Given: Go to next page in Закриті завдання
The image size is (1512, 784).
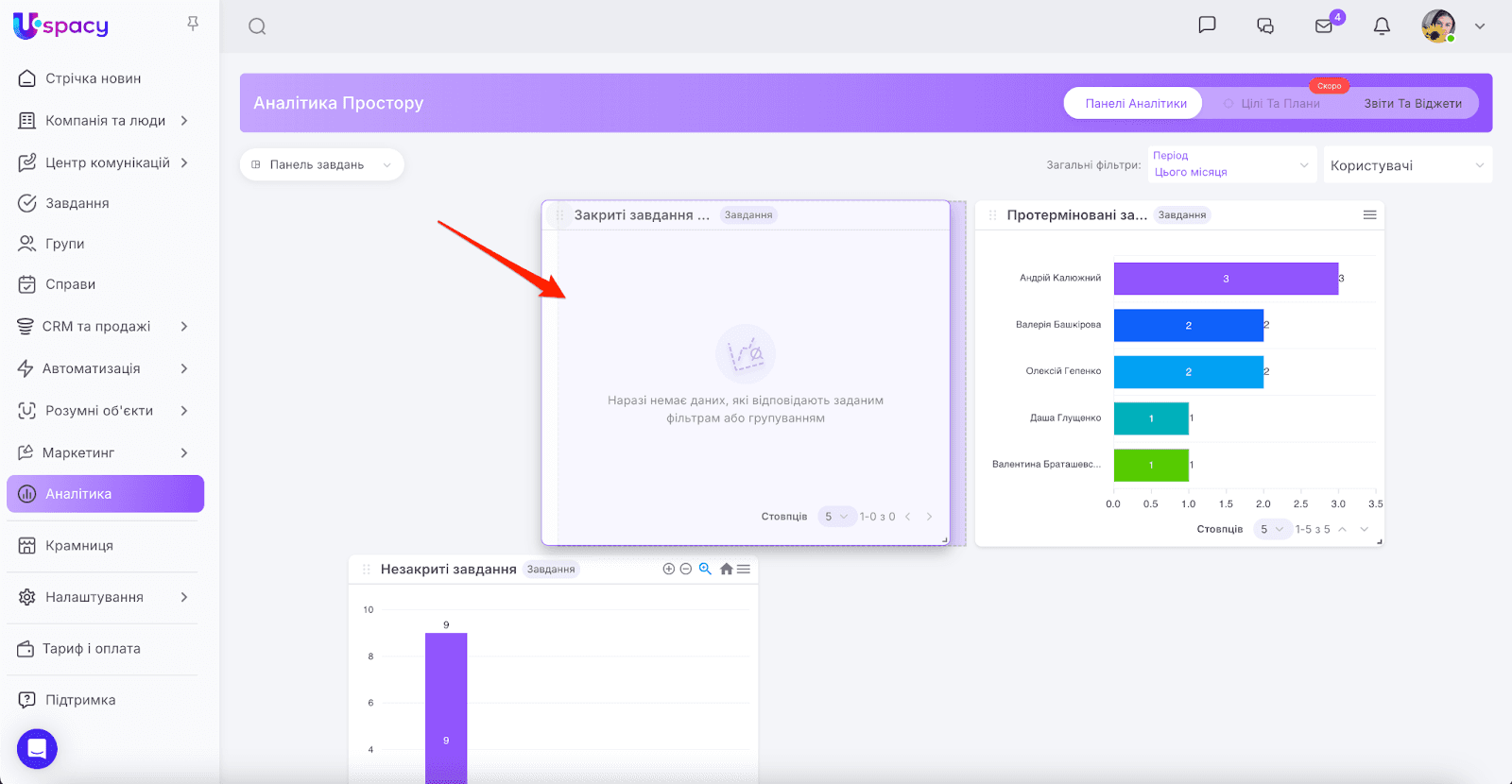Looking at the screenshot, I should (x=929, y=517).
